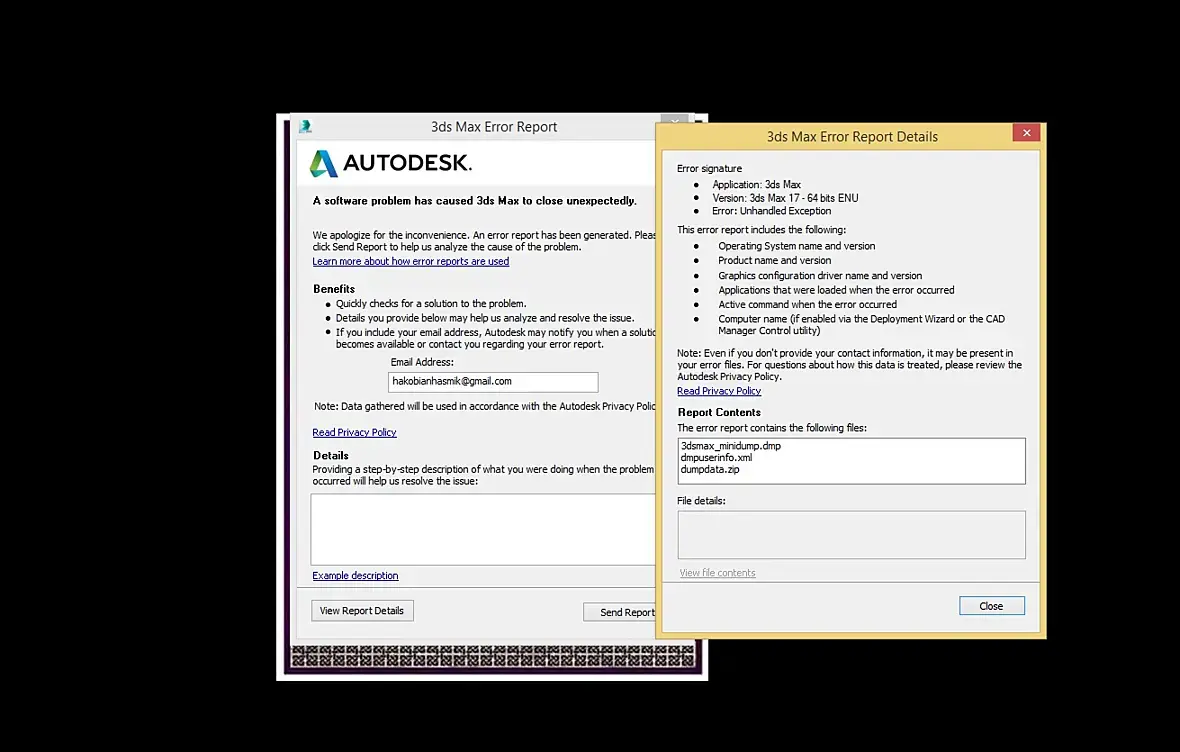The height and width of the screenshot is (752, 1180).
Task: Select 3dsmax_minidump.dmp in the file list
Action: pyautogui.click(x=731, y=446)
